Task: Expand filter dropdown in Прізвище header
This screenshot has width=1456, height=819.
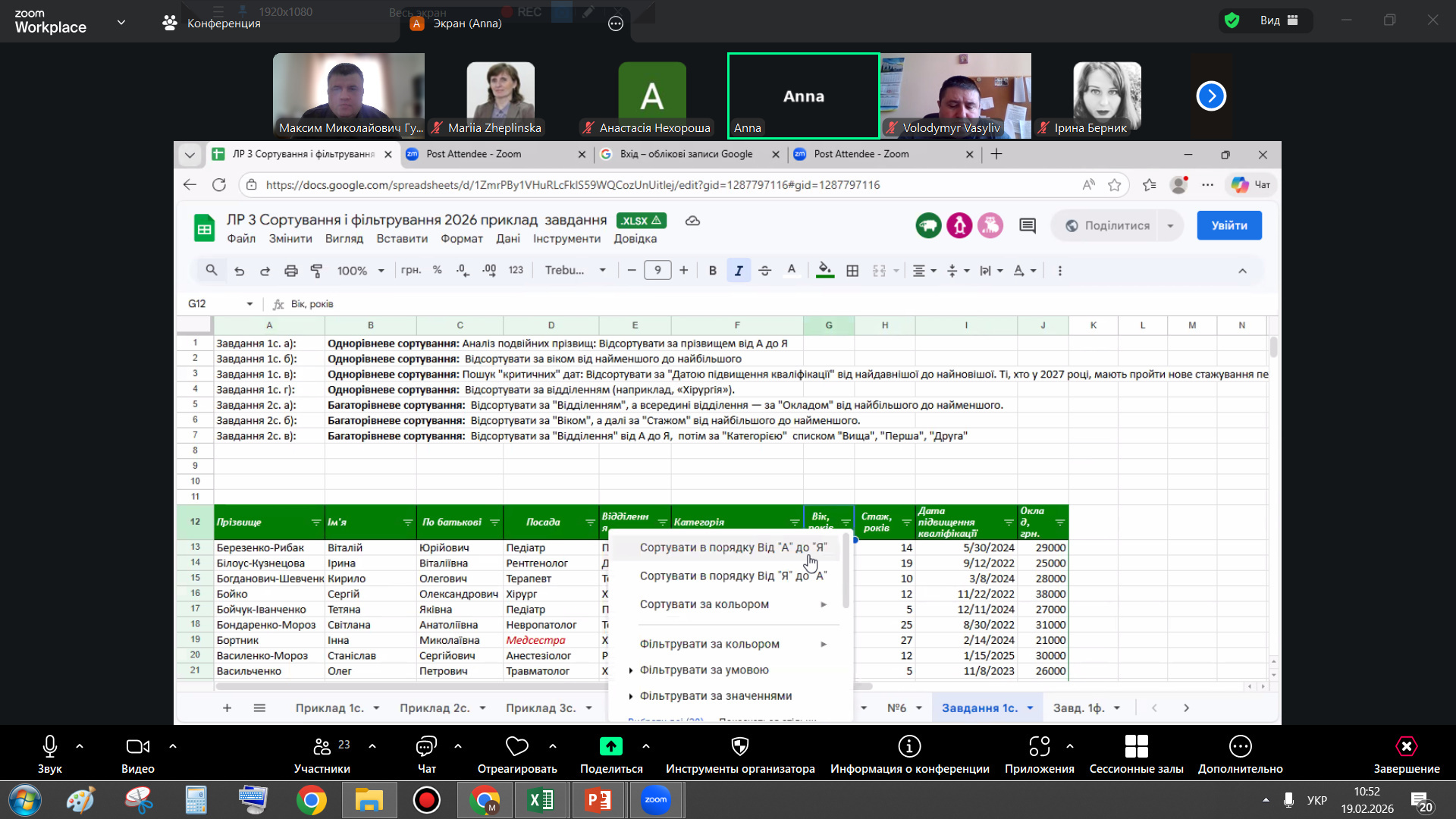Action: 316,522
